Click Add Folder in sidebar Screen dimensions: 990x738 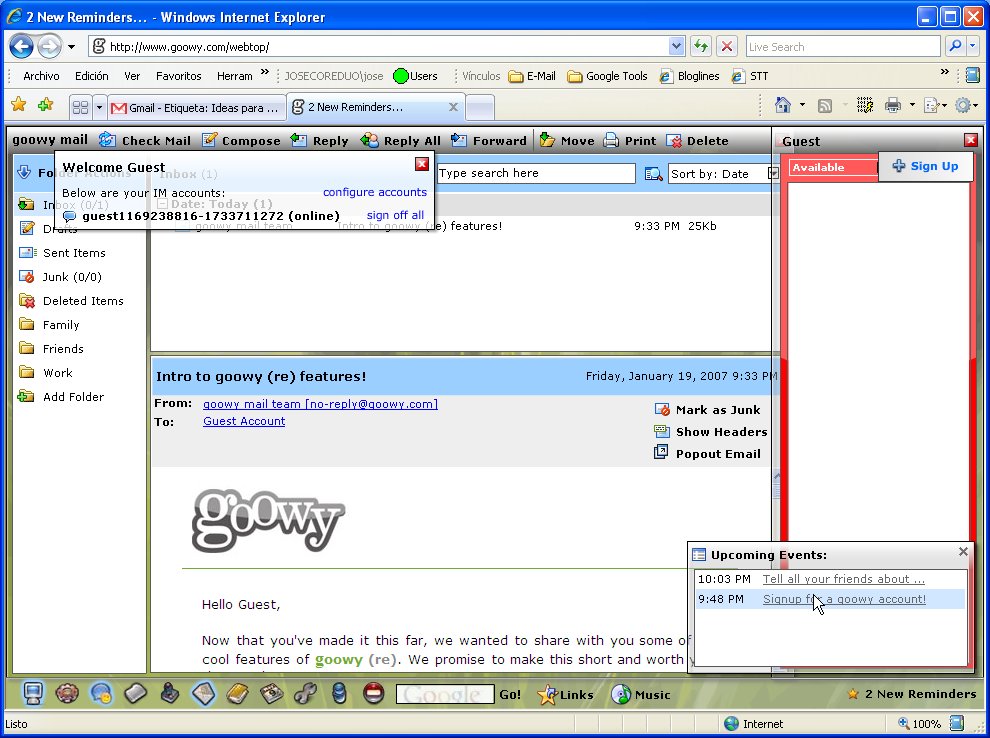(61, 396)
